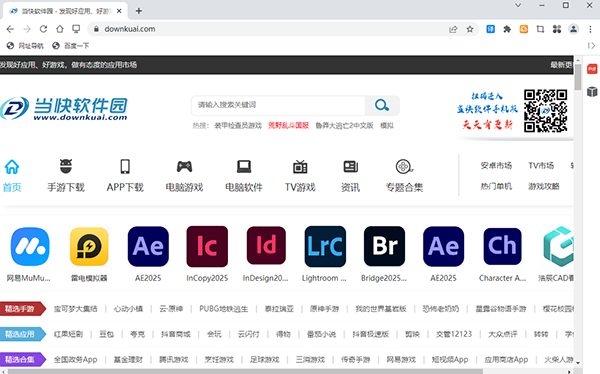Select the 精选手游 category tag
This screenshot has height=374, width=600.
pyautogui.click(x=23, y=309)
